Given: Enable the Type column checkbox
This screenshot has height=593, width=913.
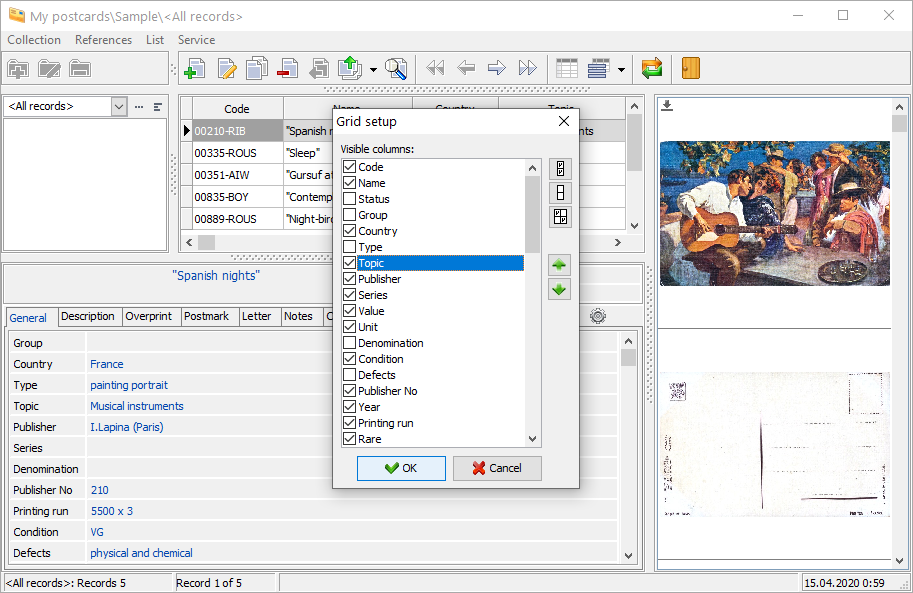Looking at the screenshot, I should pos(349,247).
